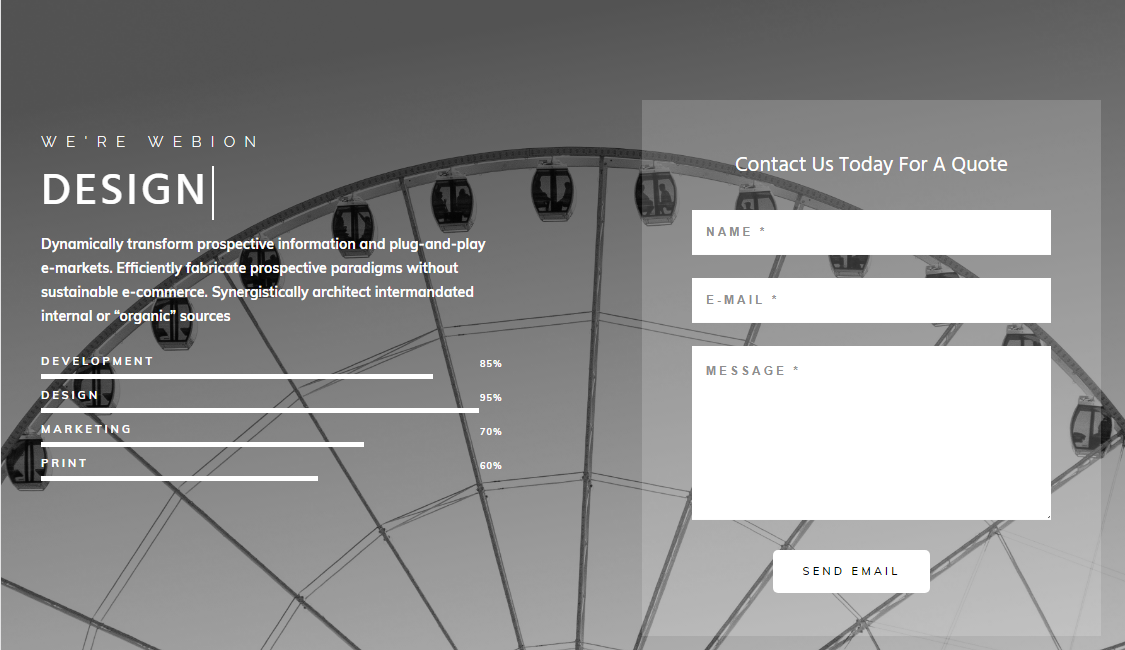Image resolution: width=1125 pixels, height=650 pixels.
Task: Click the PRINT skill label
Action: click(64, 463)
